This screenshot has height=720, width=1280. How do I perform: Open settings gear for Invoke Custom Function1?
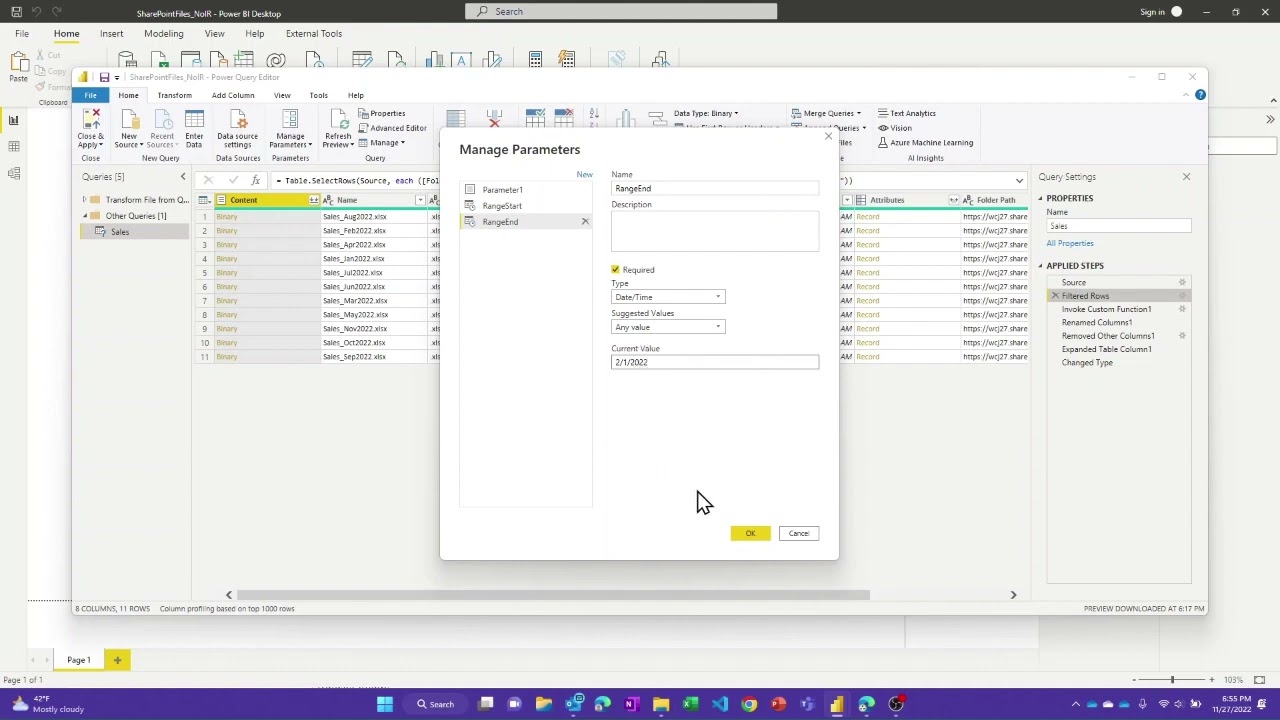point(1182,309)
